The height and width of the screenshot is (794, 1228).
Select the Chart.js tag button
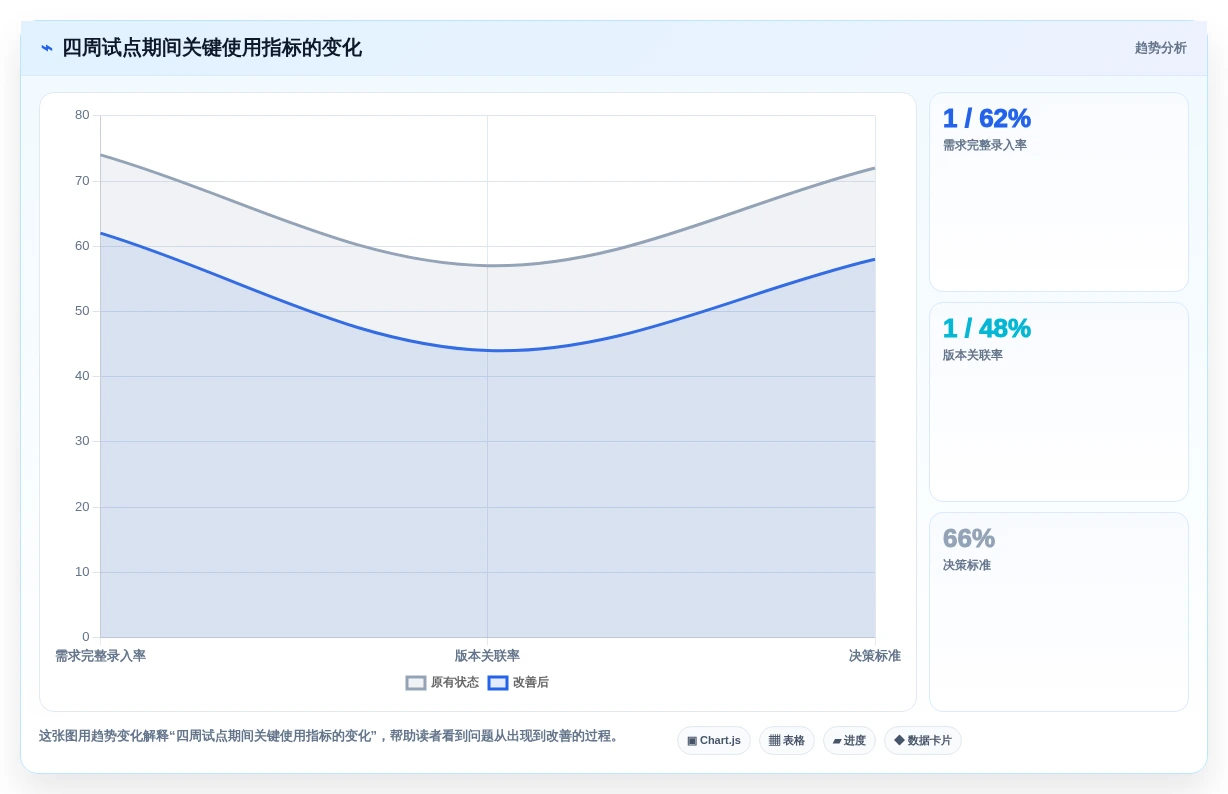(714, 741)
